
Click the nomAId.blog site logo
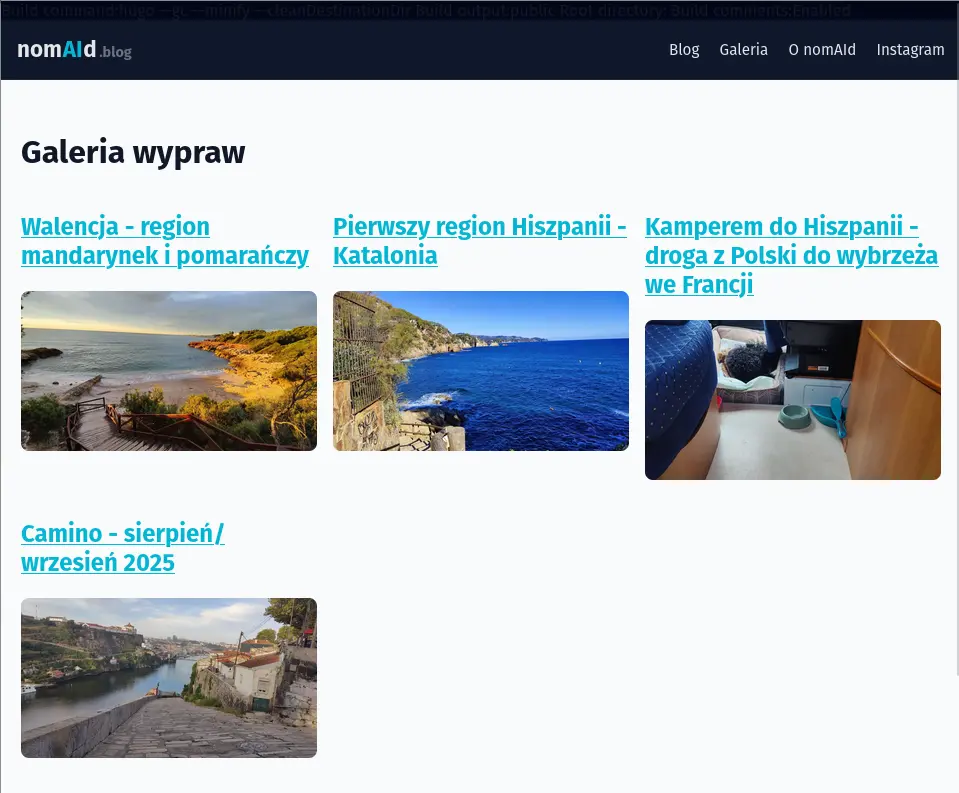55,49
